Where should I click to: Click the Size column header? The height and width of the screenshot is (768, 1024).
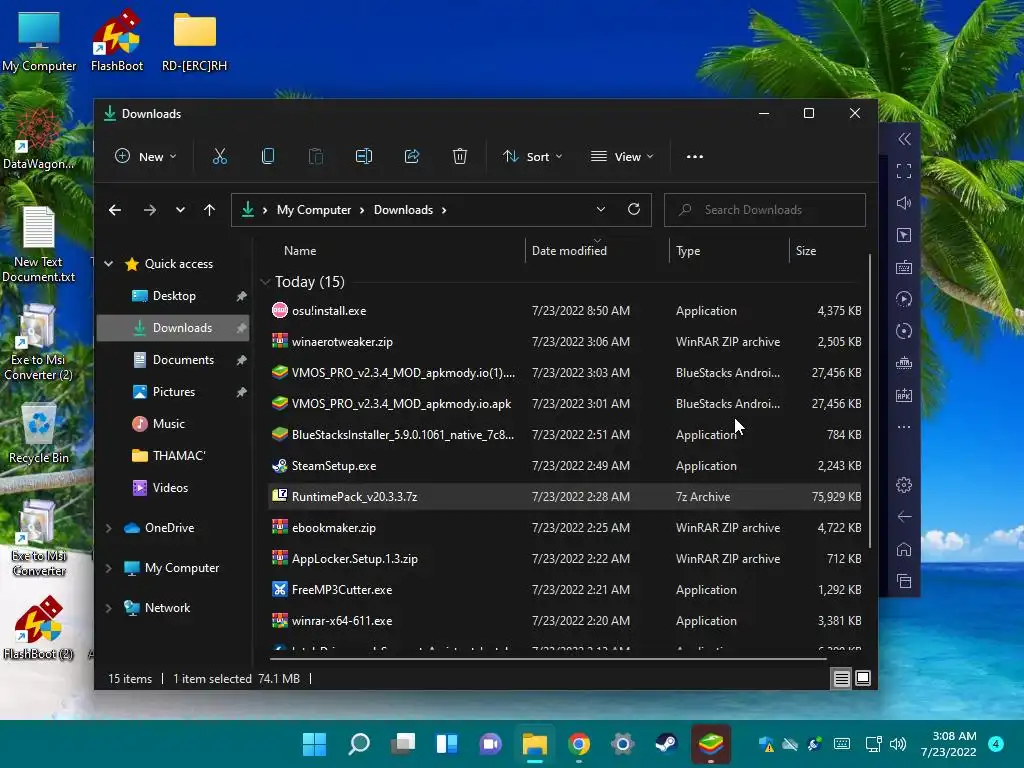point(806,251)
